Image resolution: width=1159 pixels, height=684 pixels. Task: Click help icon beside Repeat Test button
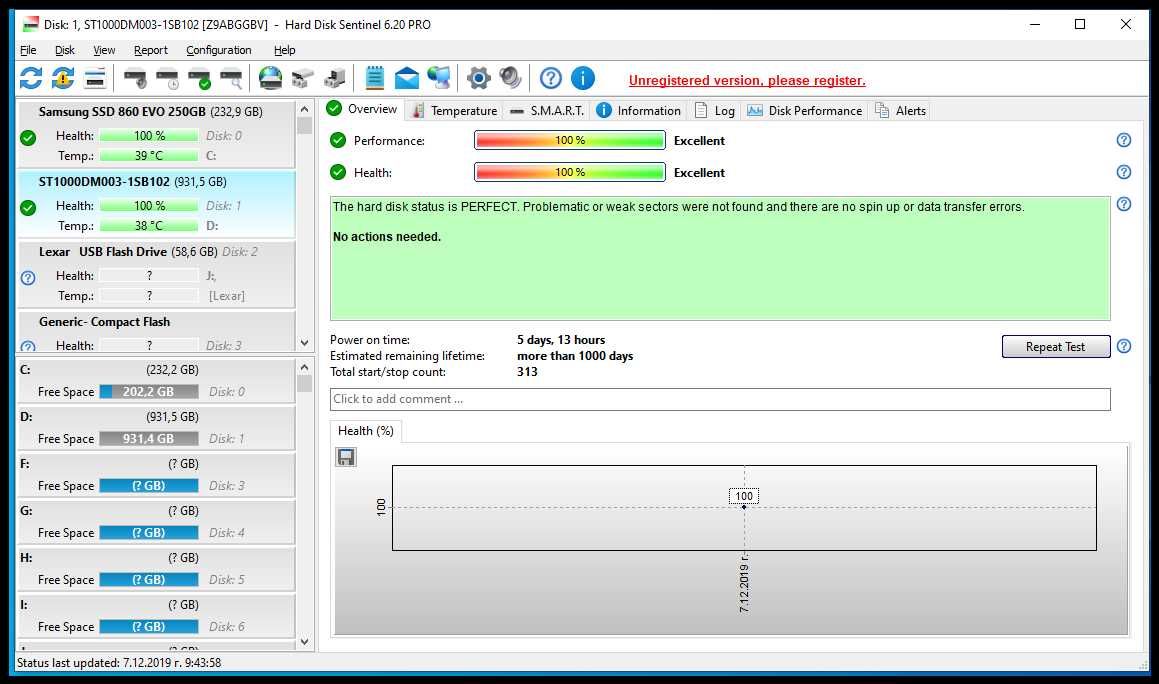coord(1124,345)
